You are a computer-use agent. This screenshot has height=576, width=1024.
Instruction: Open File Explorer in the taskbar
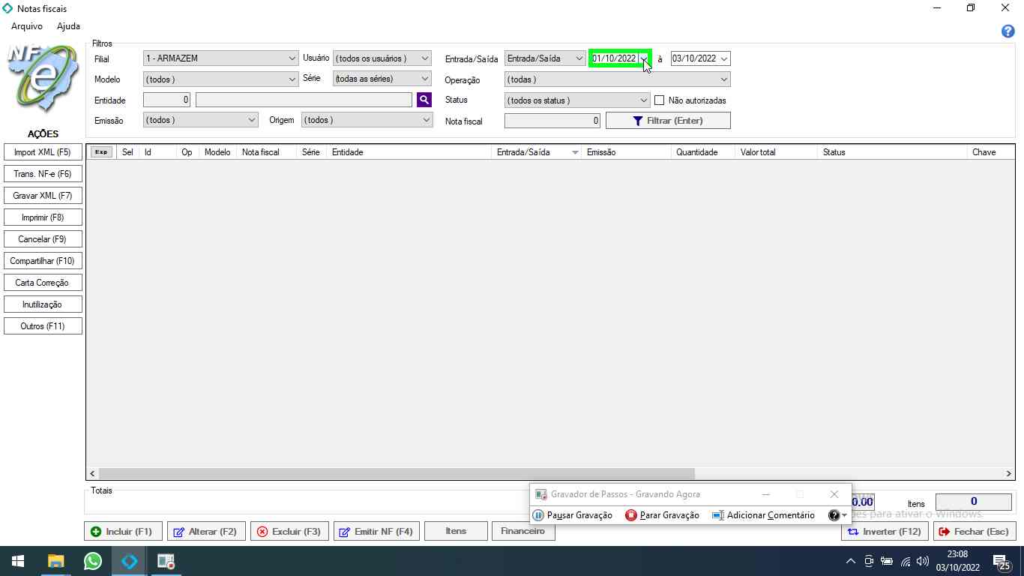[56, 561]
